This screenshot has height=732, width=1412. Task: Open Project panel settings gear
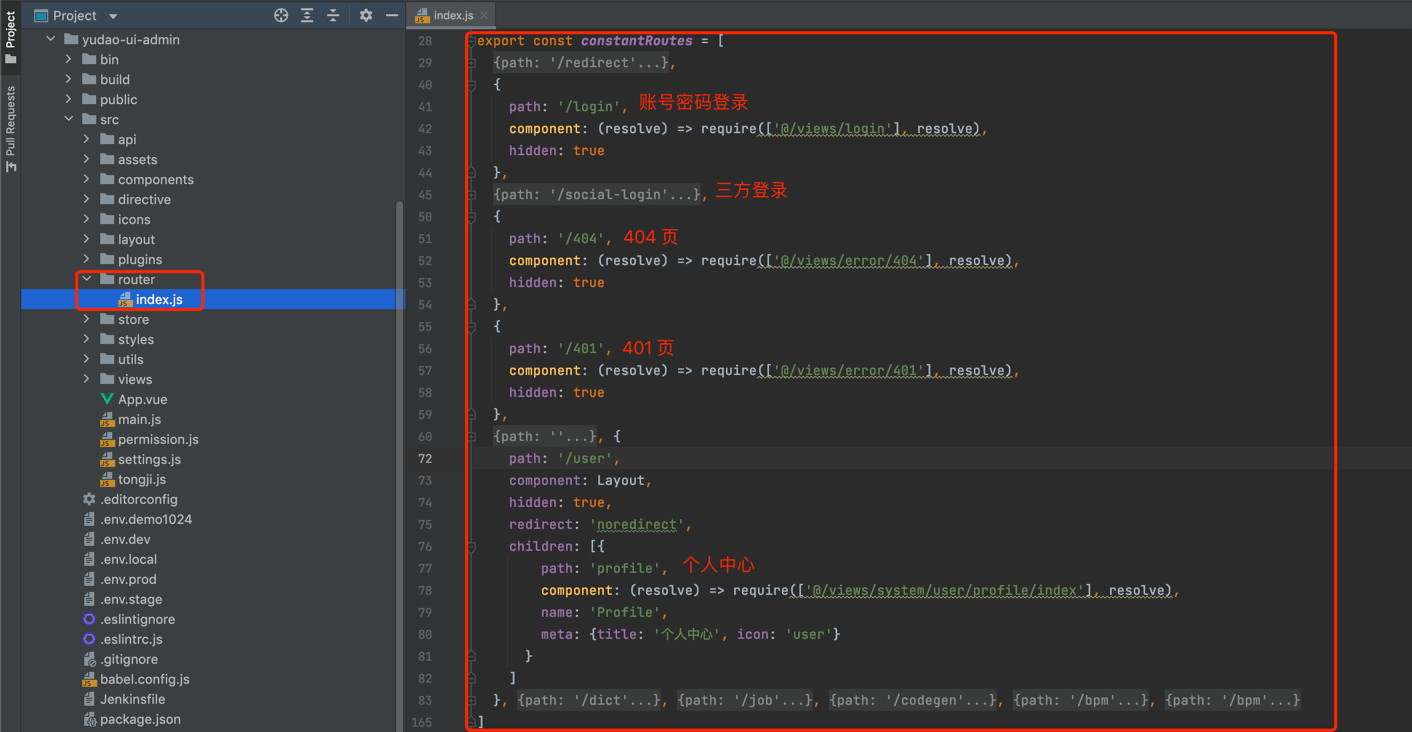pos(366,16)
